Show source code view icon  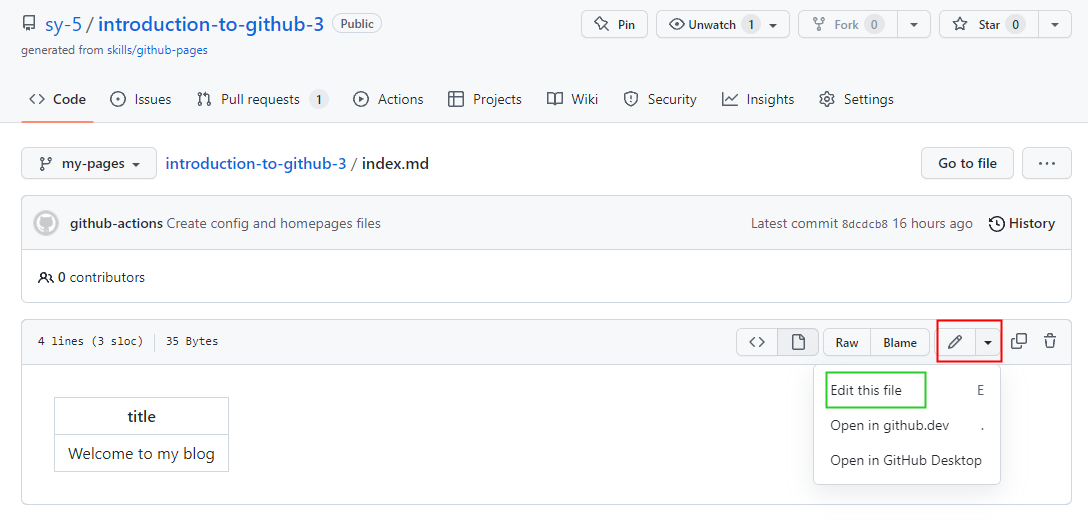757,342
